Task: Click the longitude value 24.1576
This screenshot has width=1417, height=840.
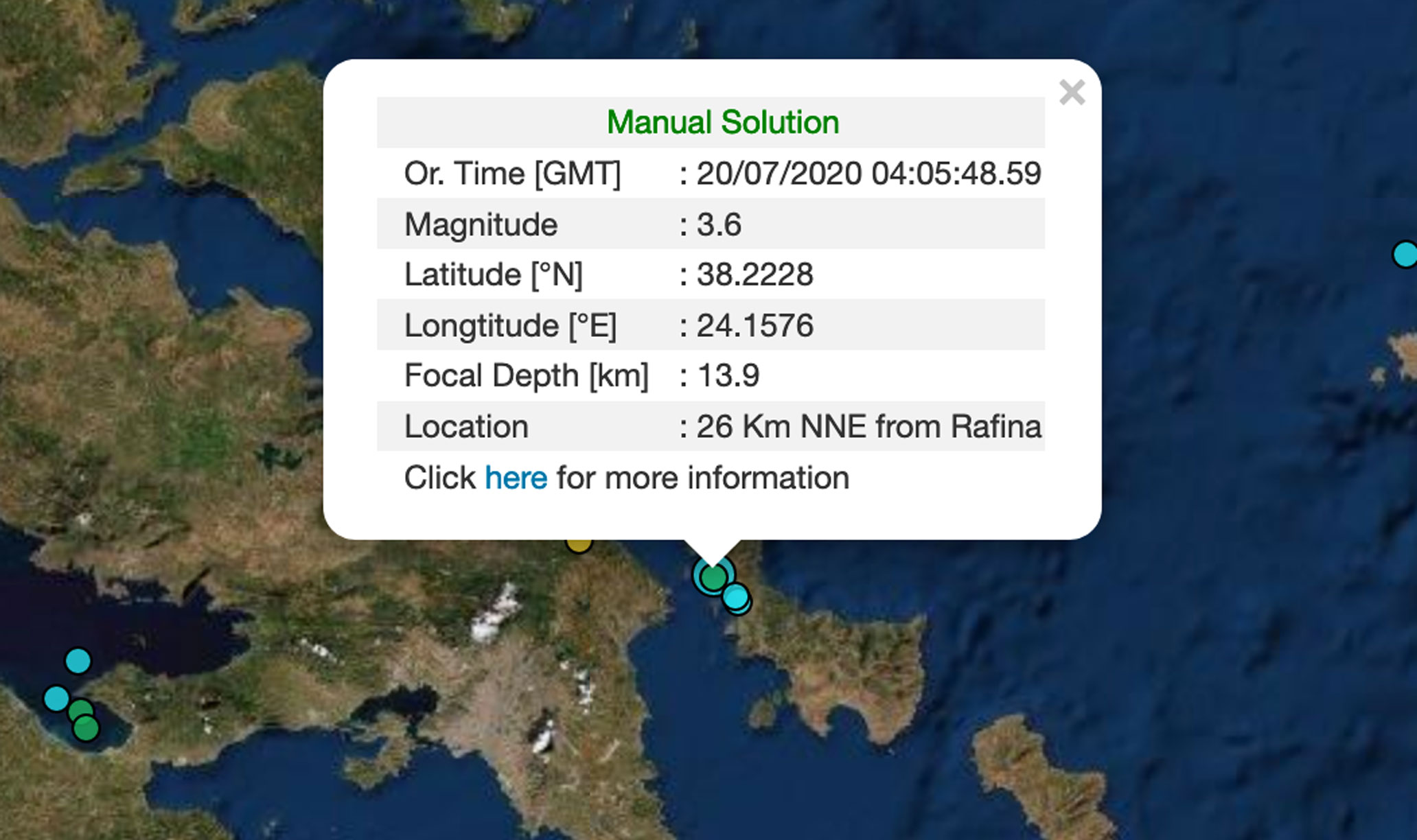Action: click(754, 325)
